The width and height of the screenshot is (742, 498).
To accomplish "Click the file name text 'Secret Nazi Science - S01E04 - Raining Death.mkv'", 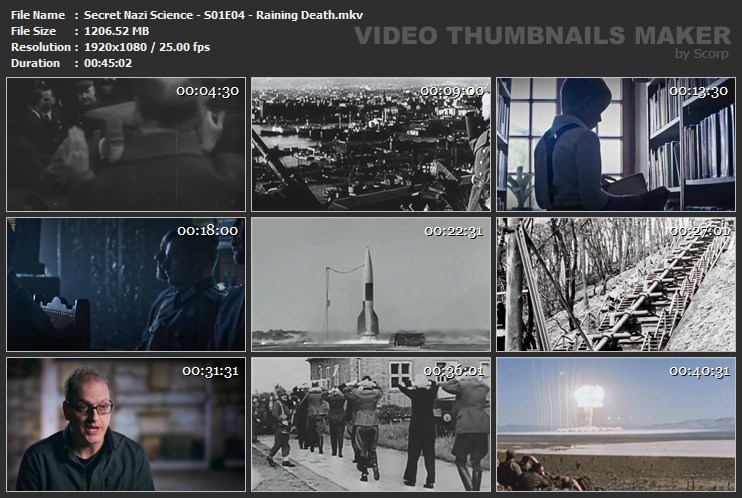I will pos(223,15).
